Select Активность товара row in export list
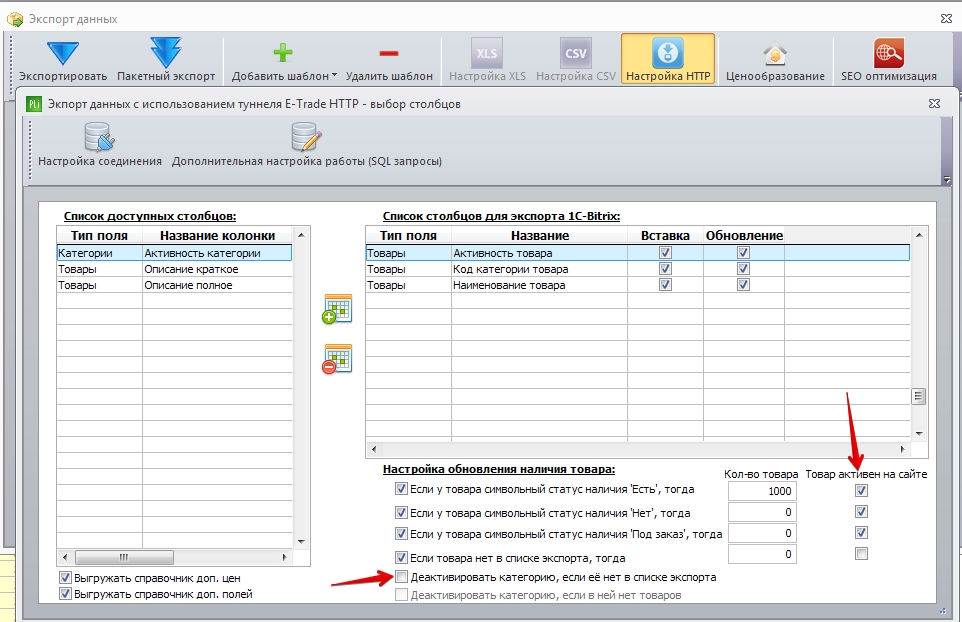This screenshot has height=622, width=962. (637, 253)
